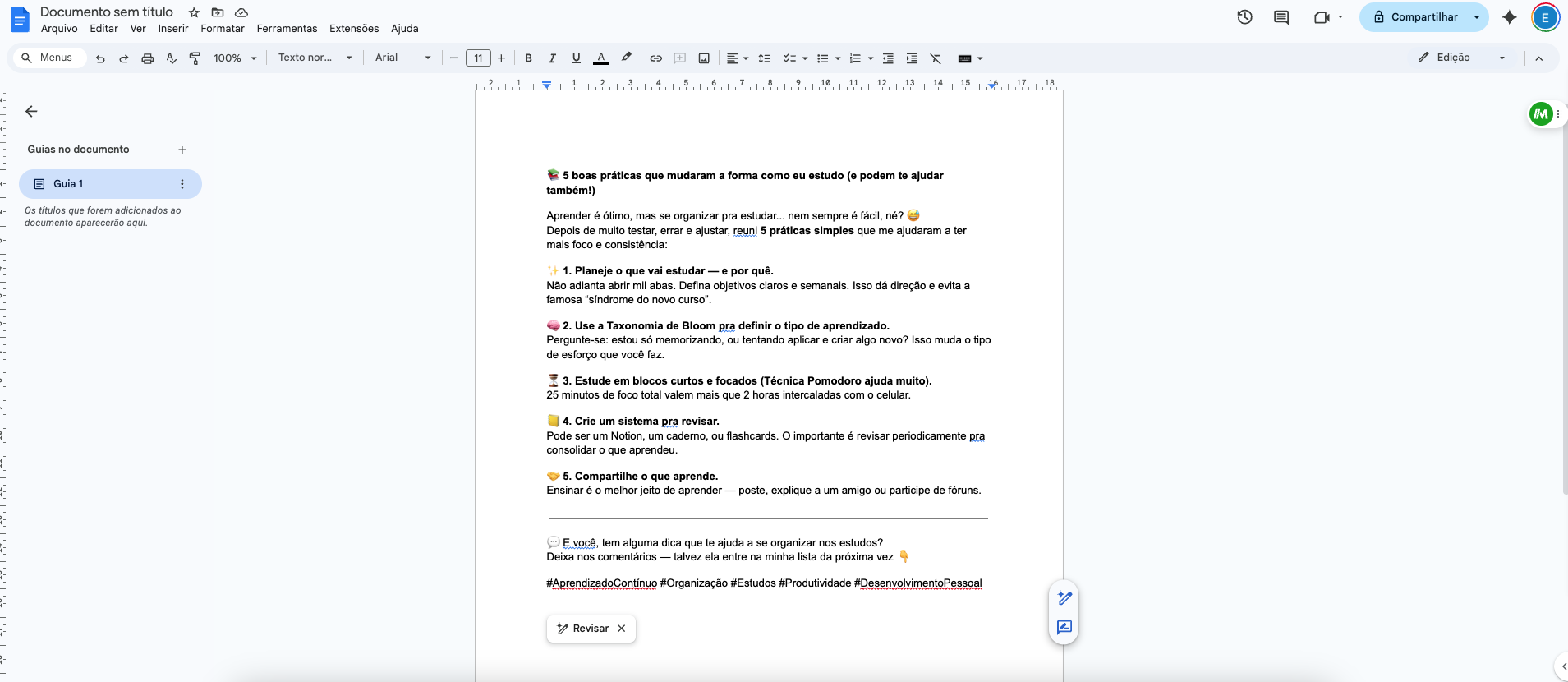Open the paragraph style dropdown
This screenshot has width=1568, height=682.
(315, 58)
